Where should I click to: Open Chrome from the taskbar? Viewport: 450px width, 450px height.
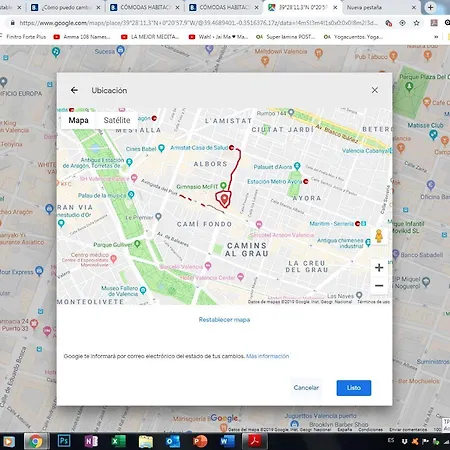click(x=36, y=441)
